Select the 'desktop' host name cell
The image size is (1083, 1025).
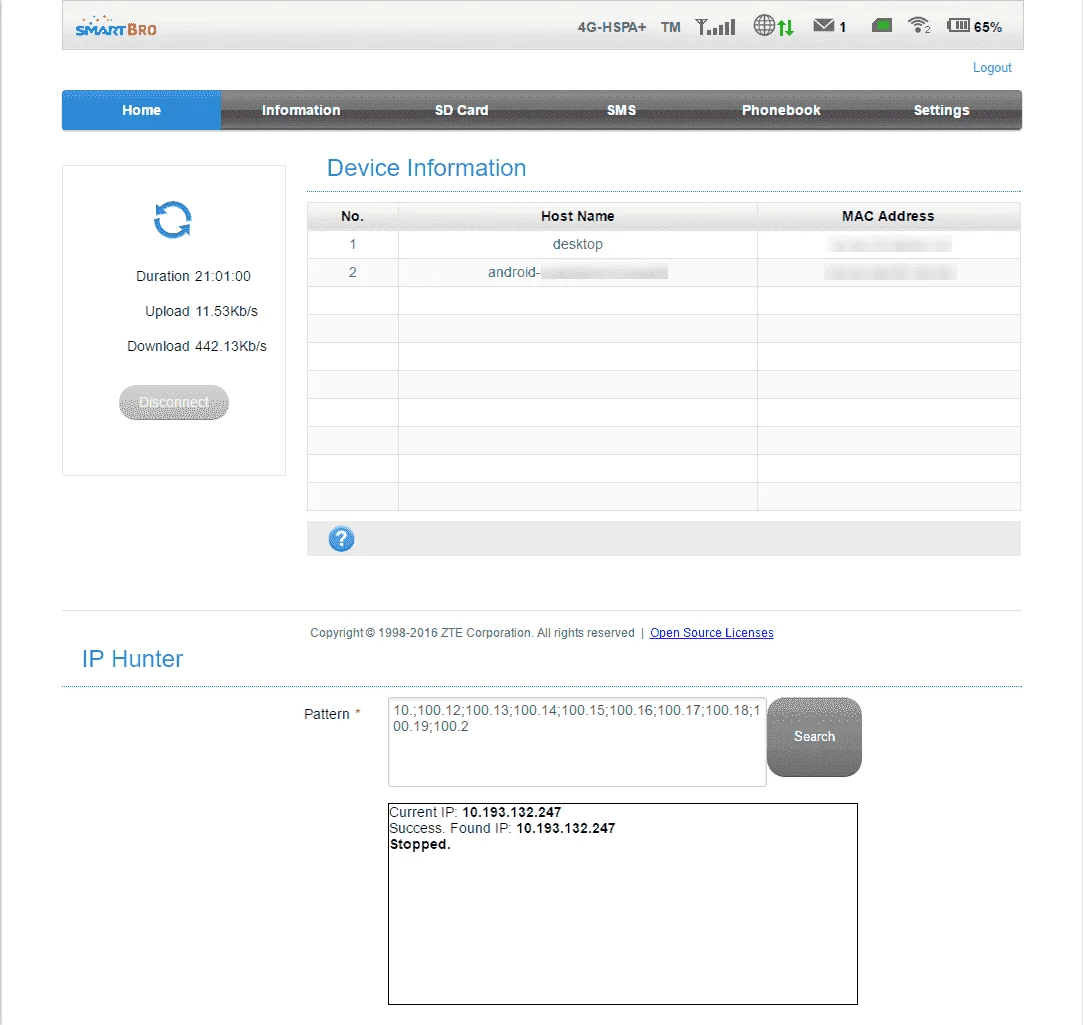577,245
